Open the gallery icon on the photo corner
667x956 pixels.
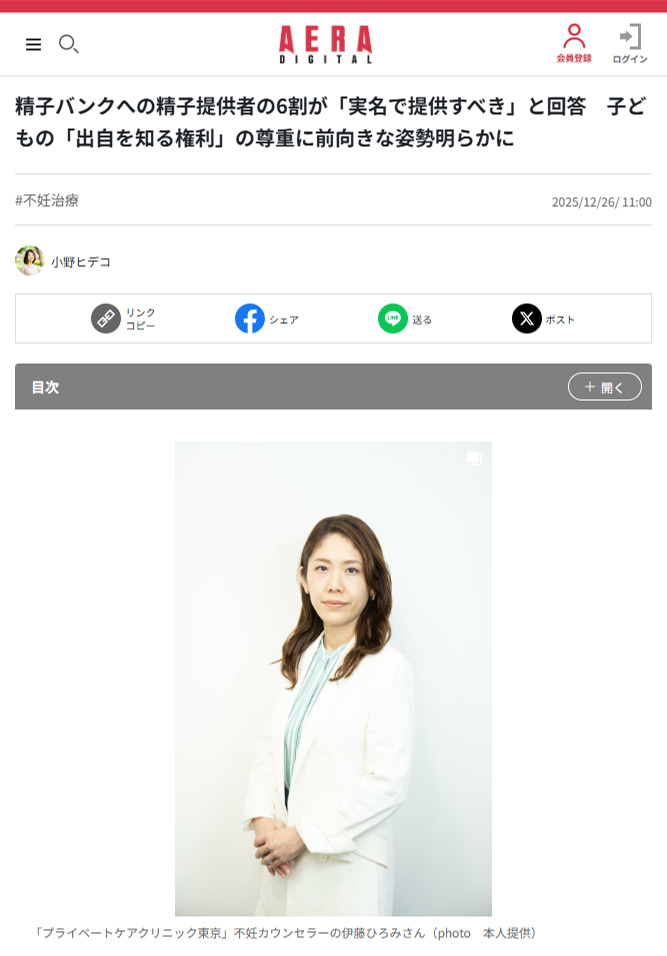coord(474,458)
